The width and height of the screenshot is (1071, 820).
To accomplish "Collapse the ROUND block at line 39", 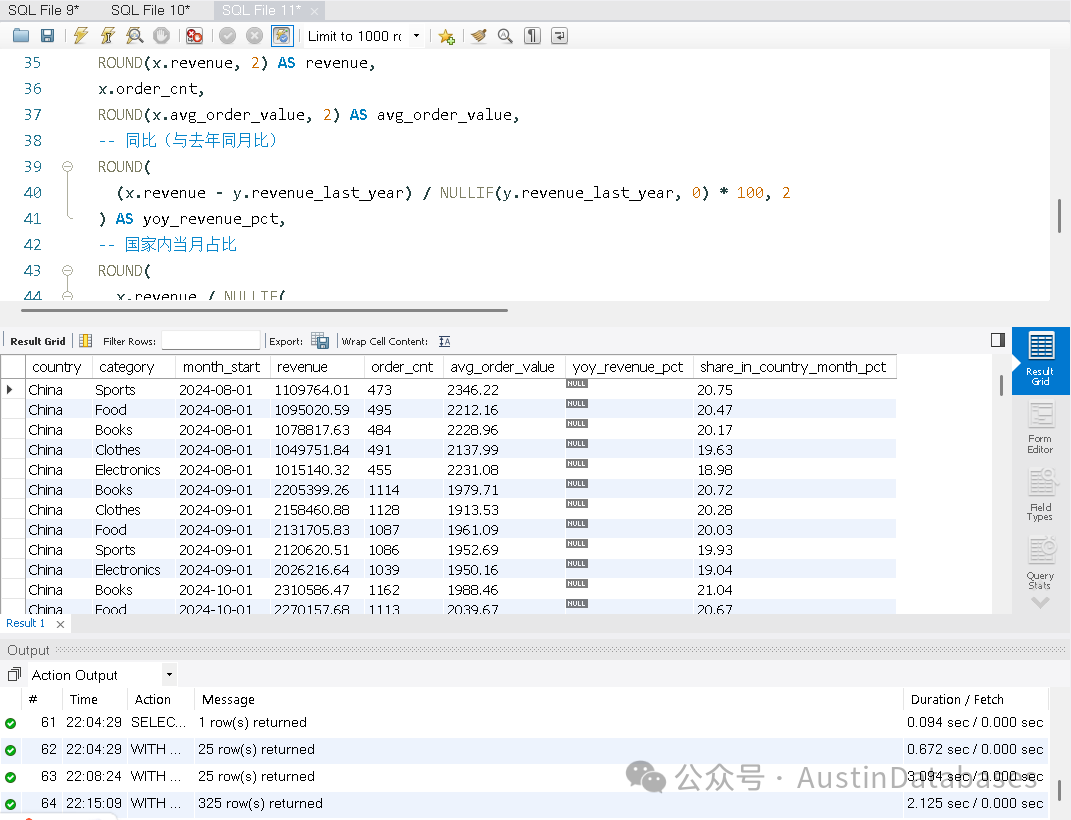I will click(68, 167).
